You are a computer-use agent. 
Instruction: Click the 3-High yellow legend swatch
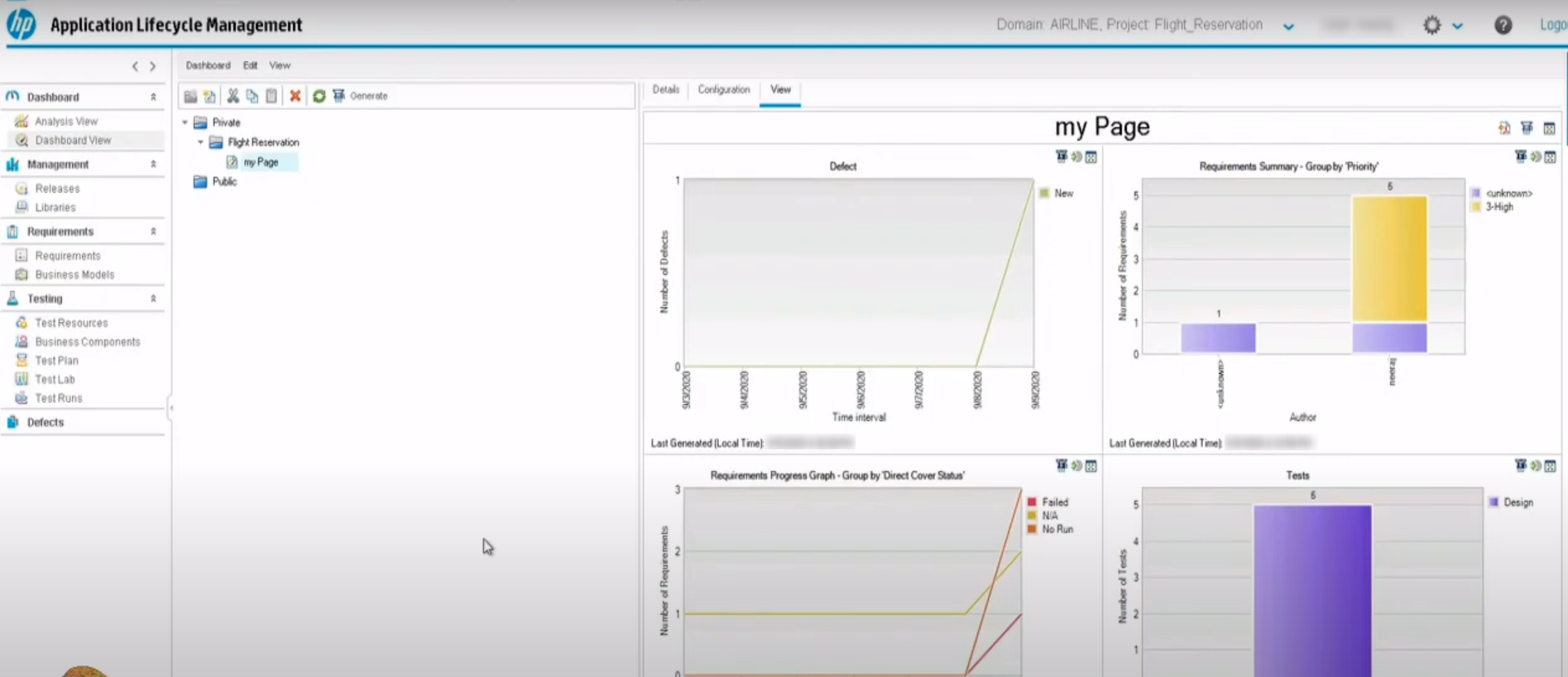click(x=1475, y=207)
